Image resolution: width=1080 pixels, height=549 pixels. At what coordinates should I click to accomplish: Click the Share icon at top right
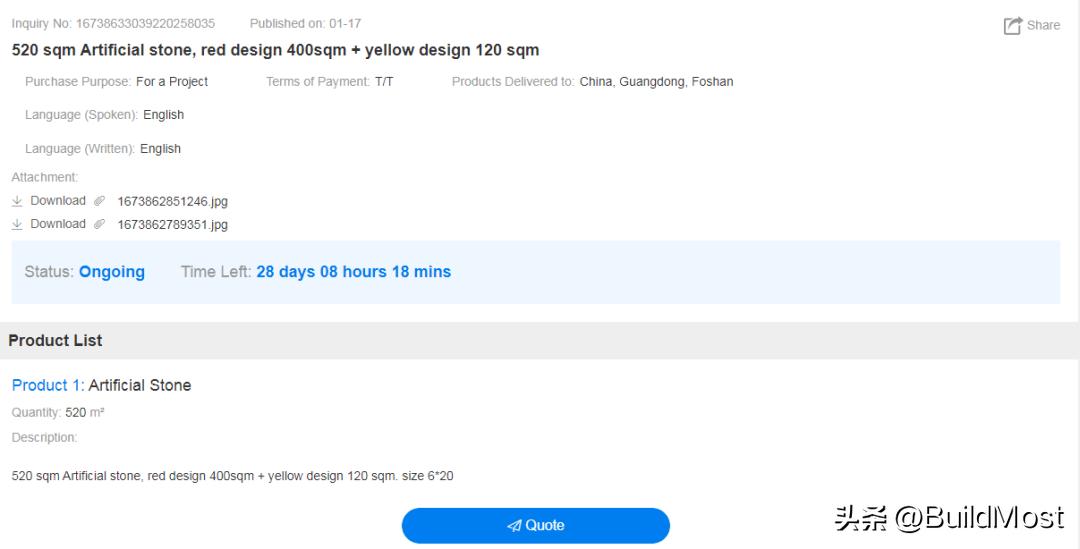(x=1013, y=26)
